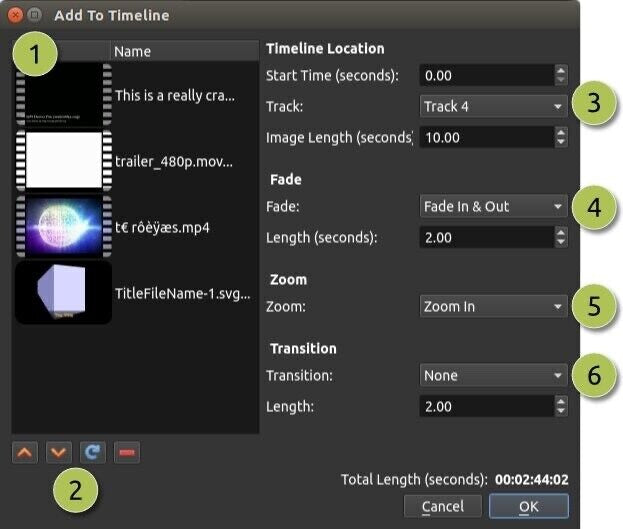Select the TitleFileName-1.svg thumbnail
623x529 pixels.
[x=63, y=292]
